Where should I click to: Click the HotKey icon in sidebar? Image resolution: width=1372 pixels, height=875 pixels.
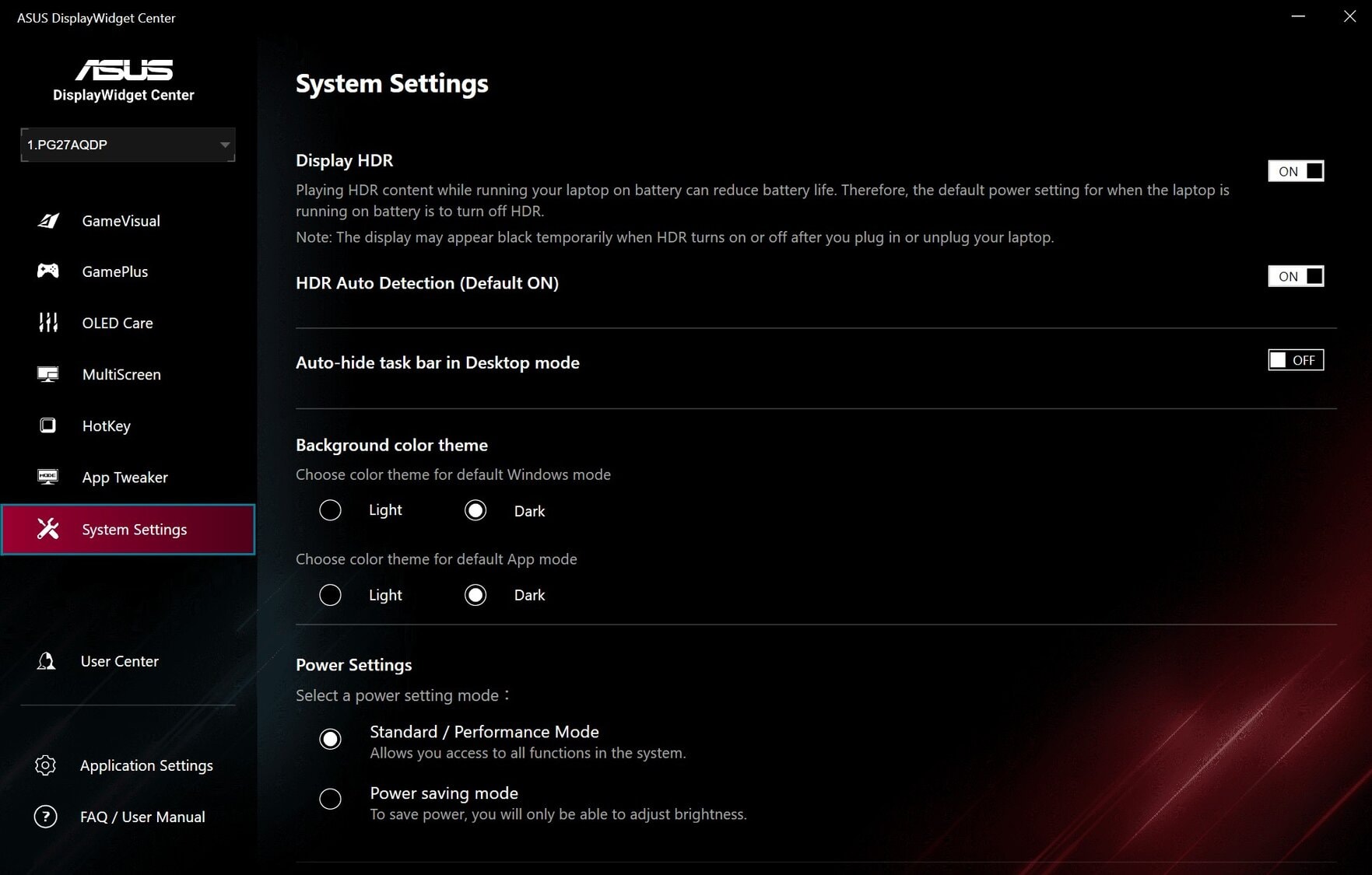pos(48,425)
